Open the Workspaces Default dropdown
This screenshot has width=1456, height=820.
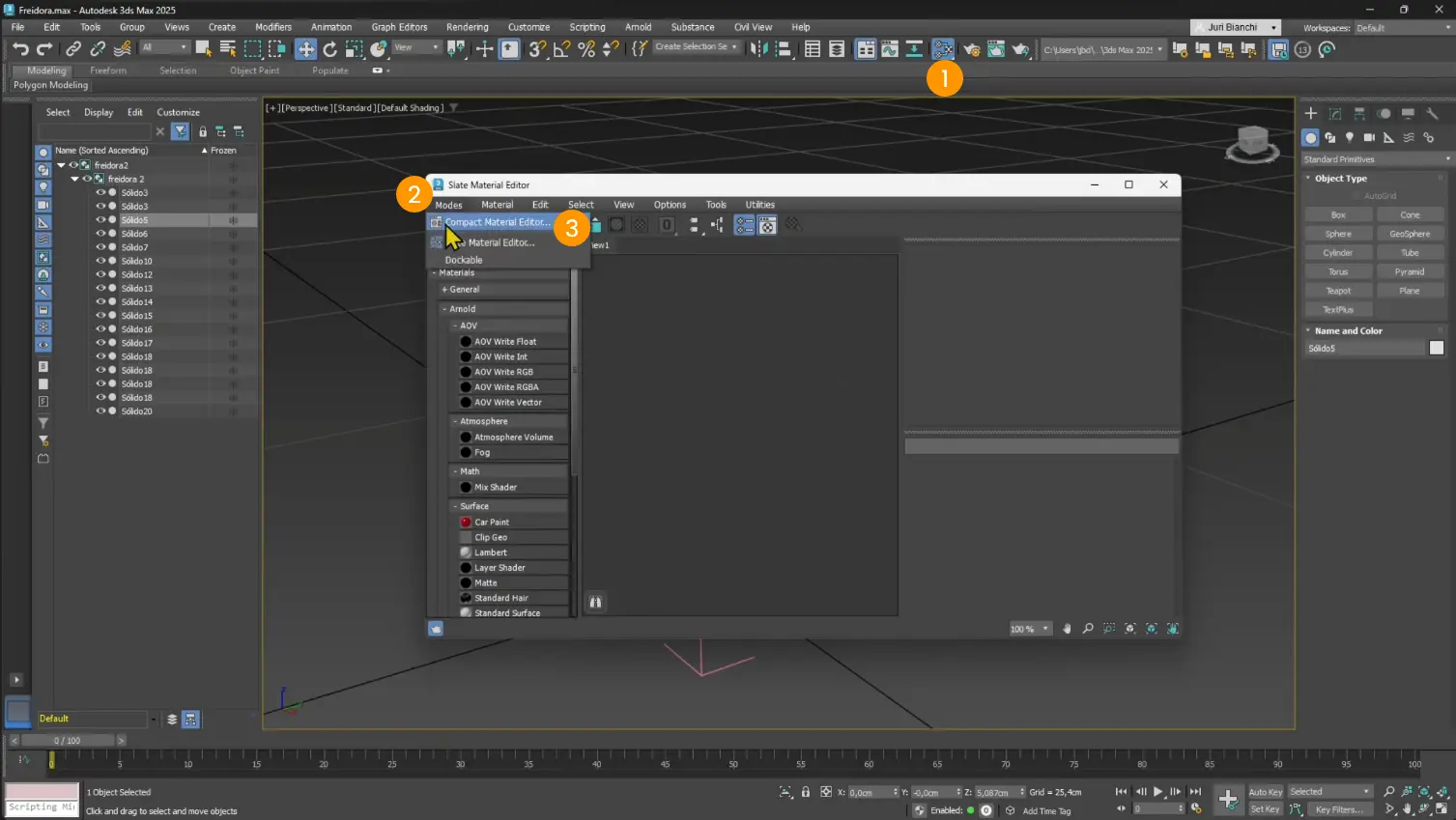point(1402,28)
